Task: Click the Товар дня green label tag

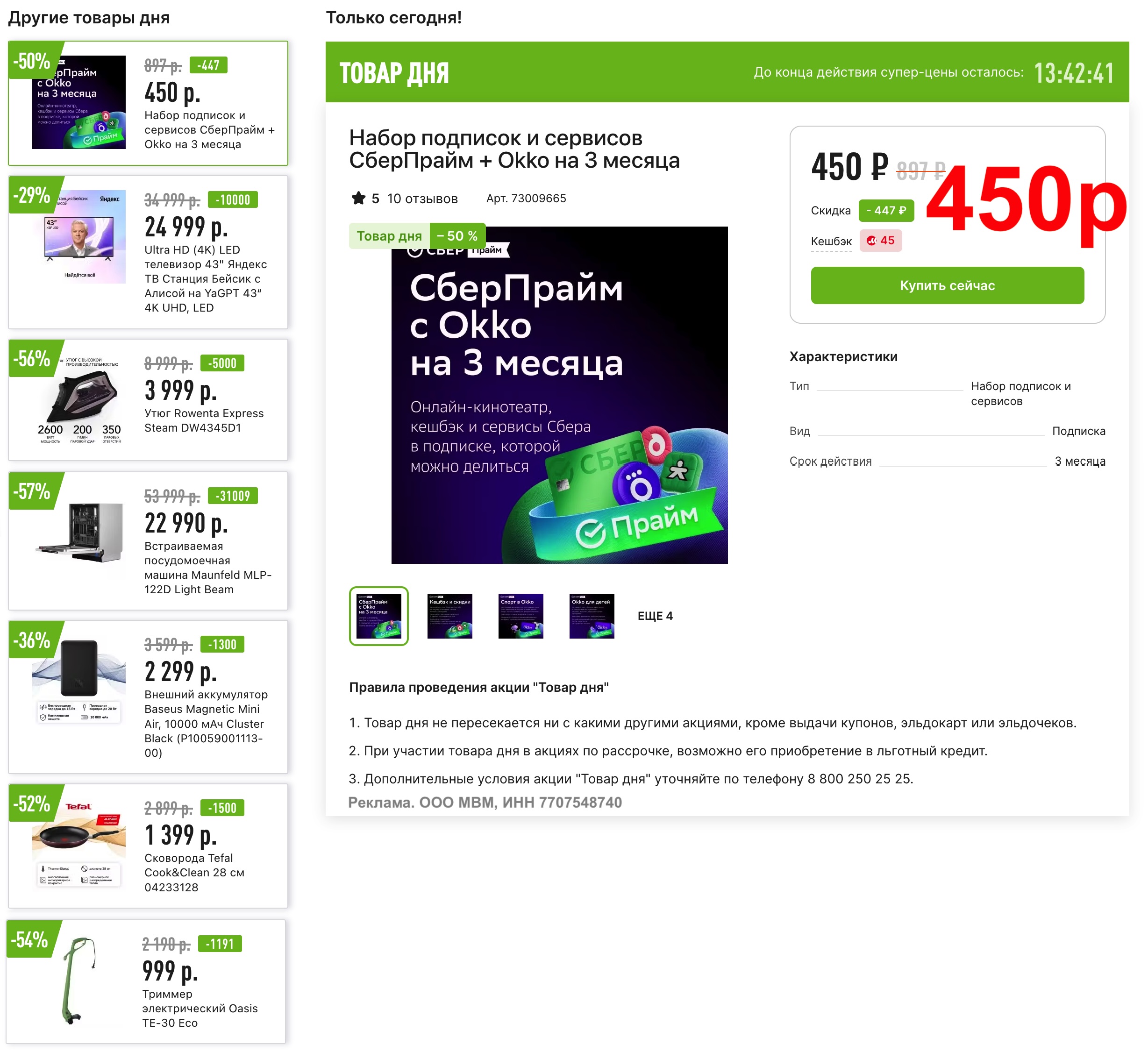Action: pyautogui.click(x=389, y=236)
